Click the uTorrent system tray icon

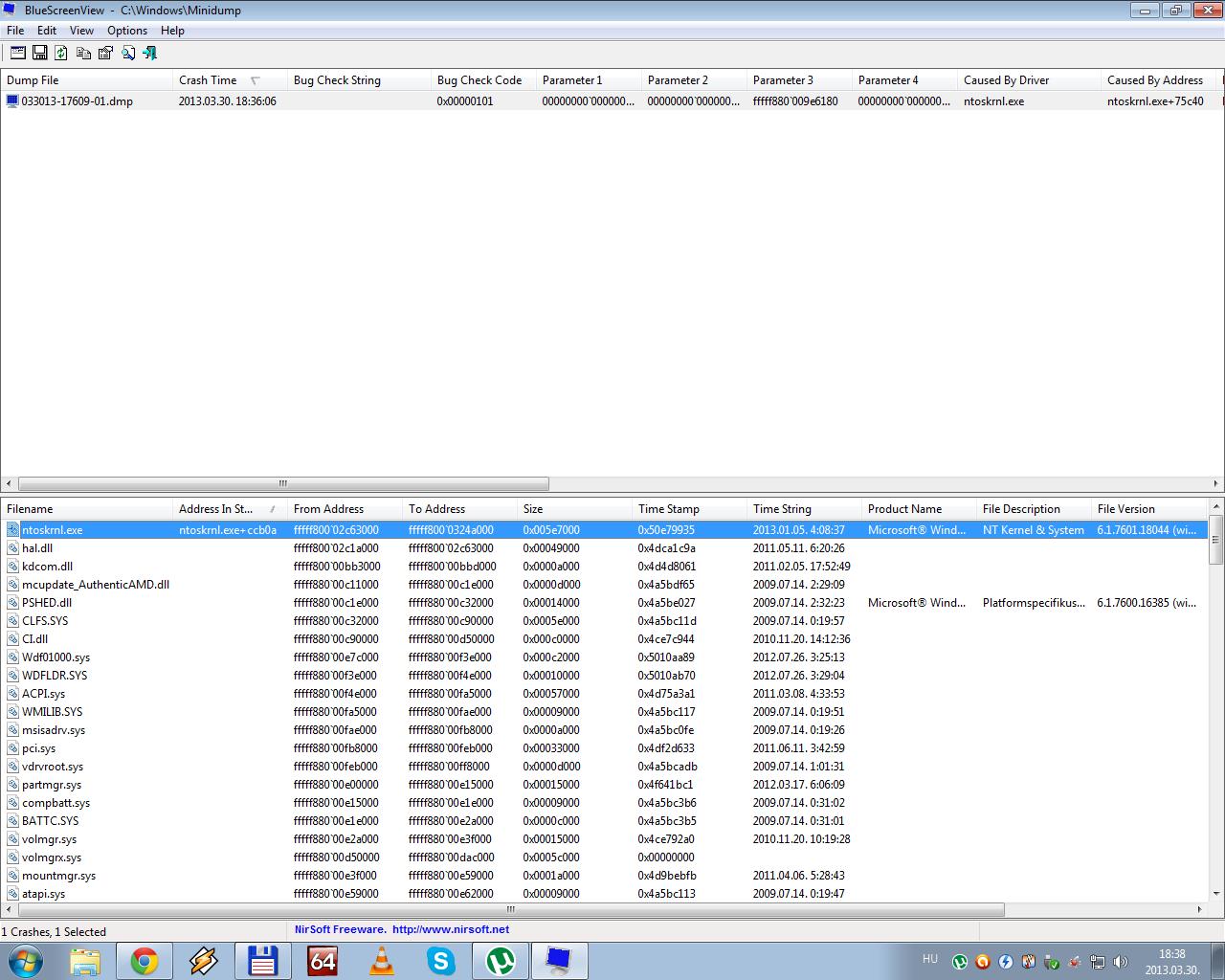click(x=960, y=962)
